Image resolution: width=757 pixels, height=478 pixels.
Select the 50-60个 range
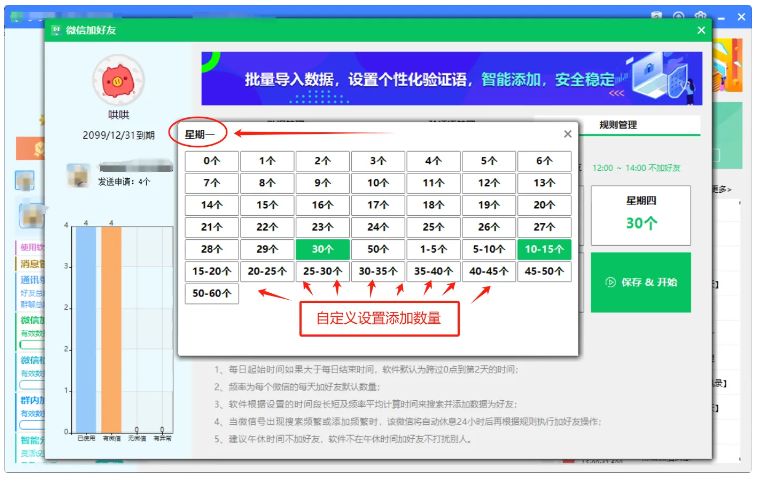(211, 294)
